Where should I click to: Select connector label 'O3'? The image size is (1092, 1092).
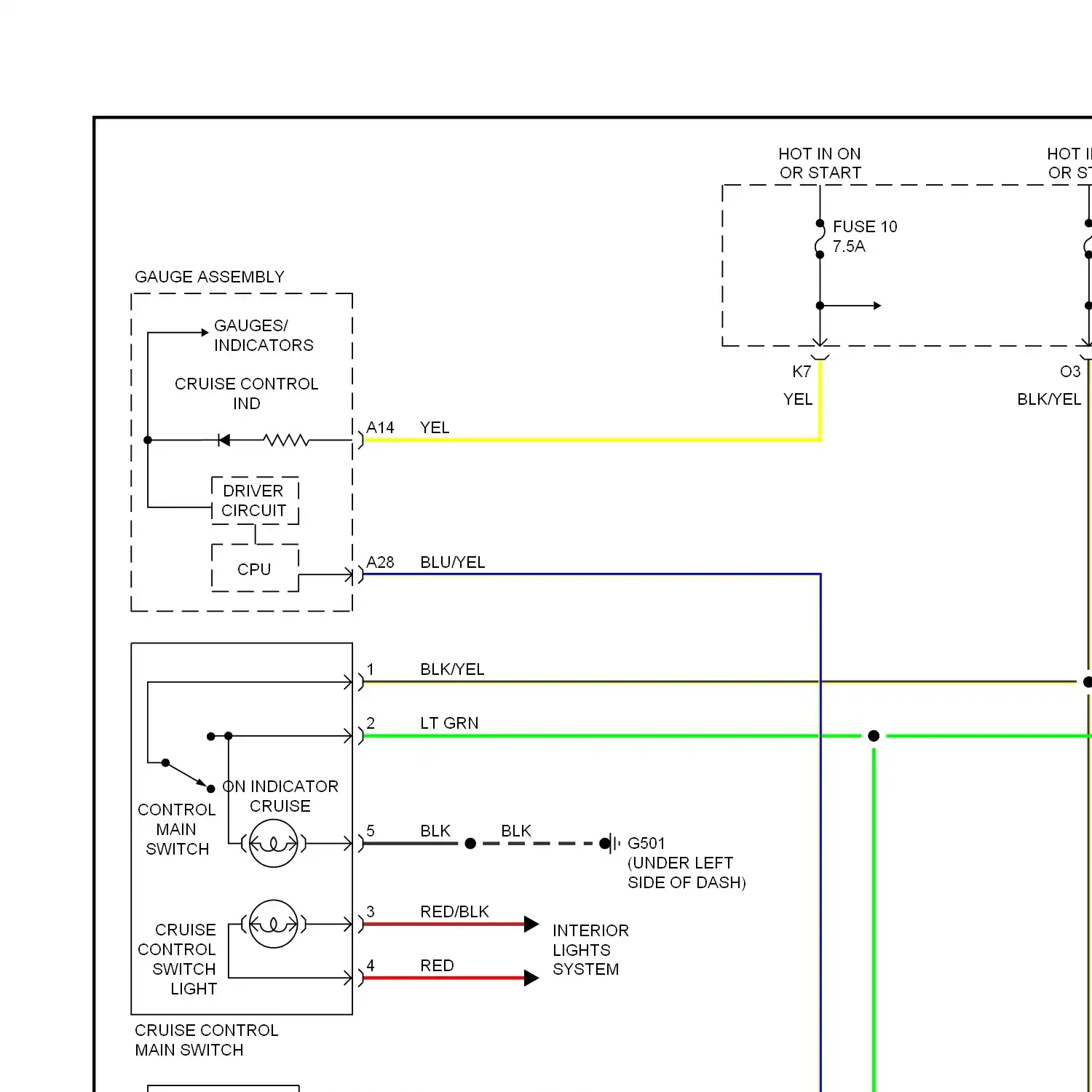(1070, 371)
